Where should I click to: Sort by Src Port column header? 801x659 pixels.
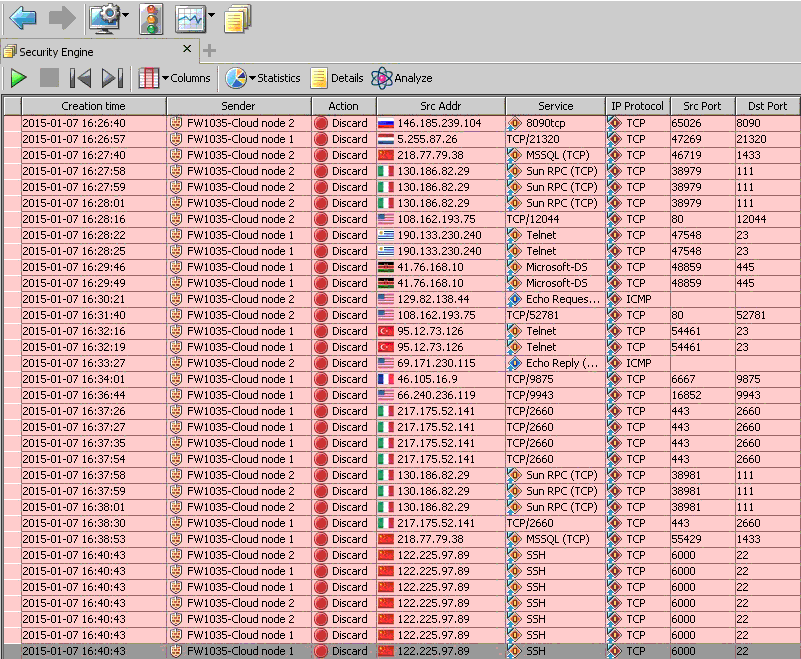click(702, 106)
